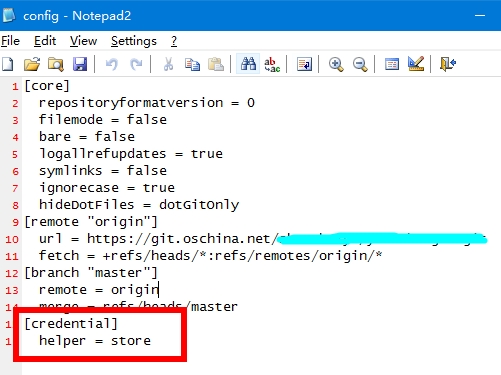Click the "ignorecase = true" line
This screenshot has height=375, width=501.
point(107,188)
